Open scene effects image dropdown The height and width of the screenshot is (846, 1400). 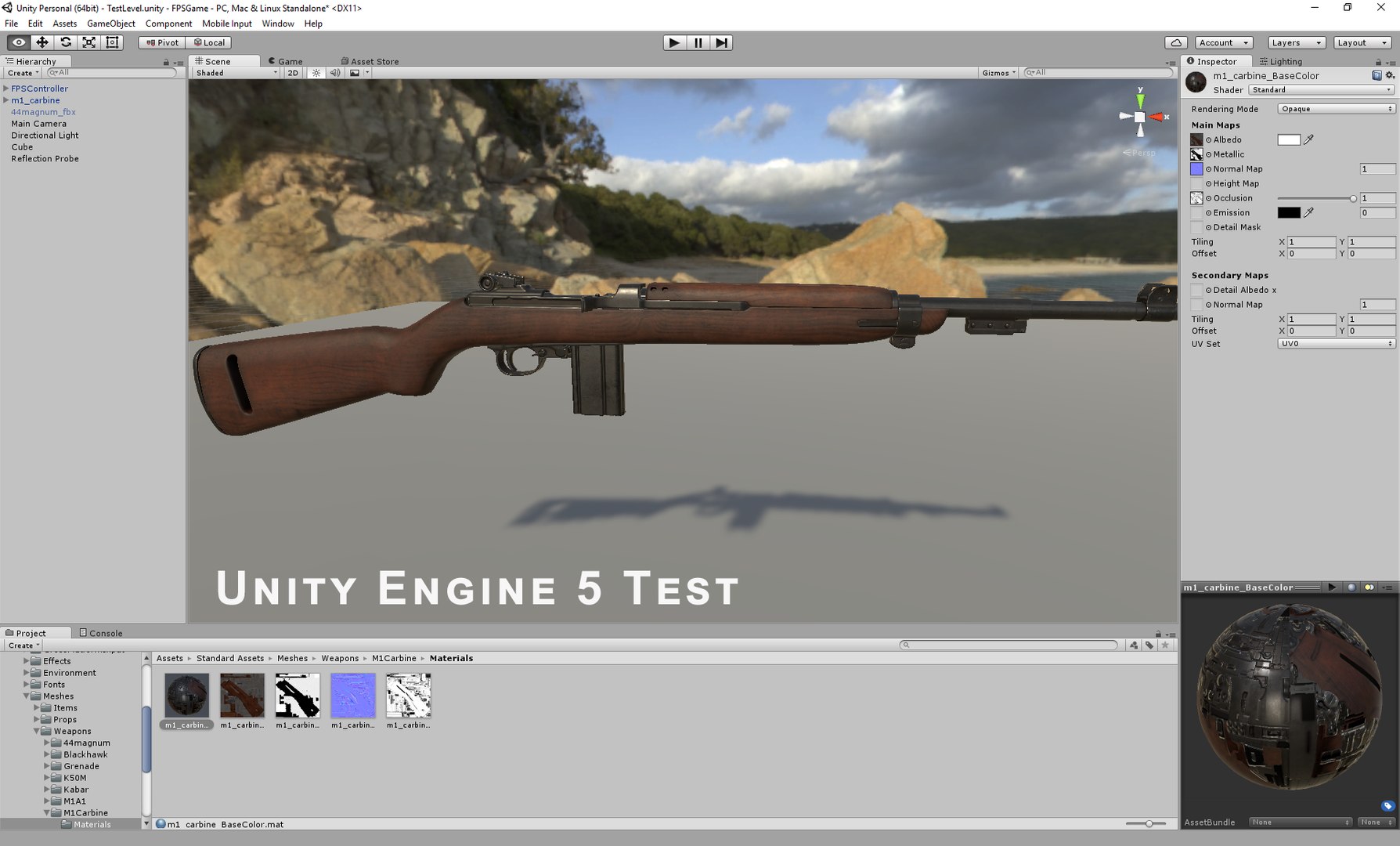pyautogui.click(x=359, y=73)
